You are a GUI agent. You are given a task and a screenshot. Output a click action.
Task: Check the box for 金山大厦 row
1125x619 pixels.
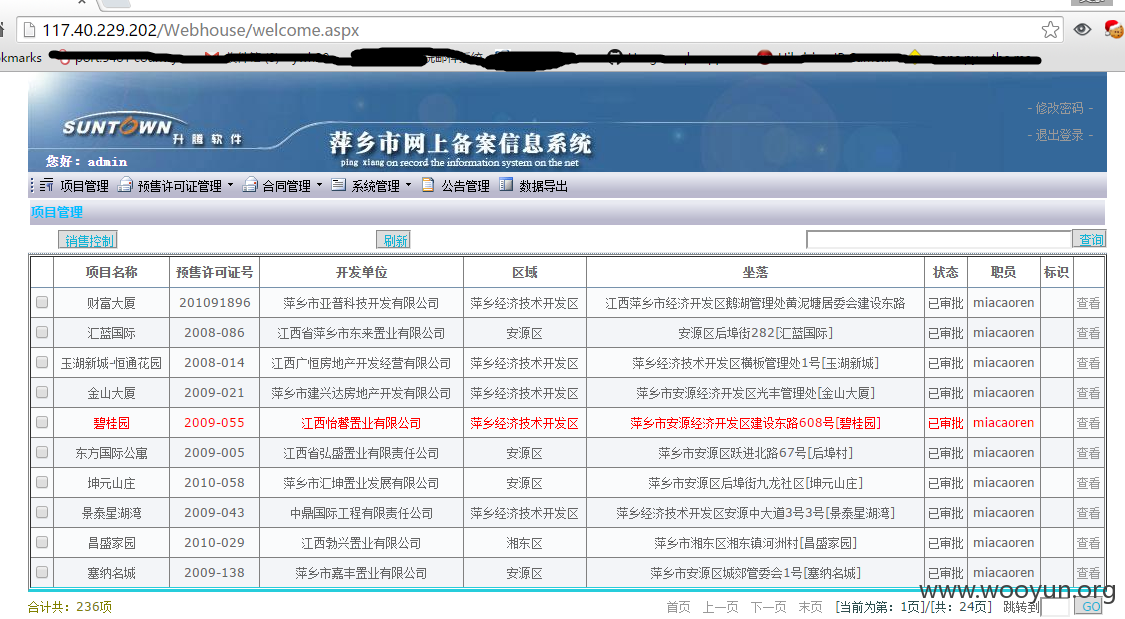tap(42, 392)
